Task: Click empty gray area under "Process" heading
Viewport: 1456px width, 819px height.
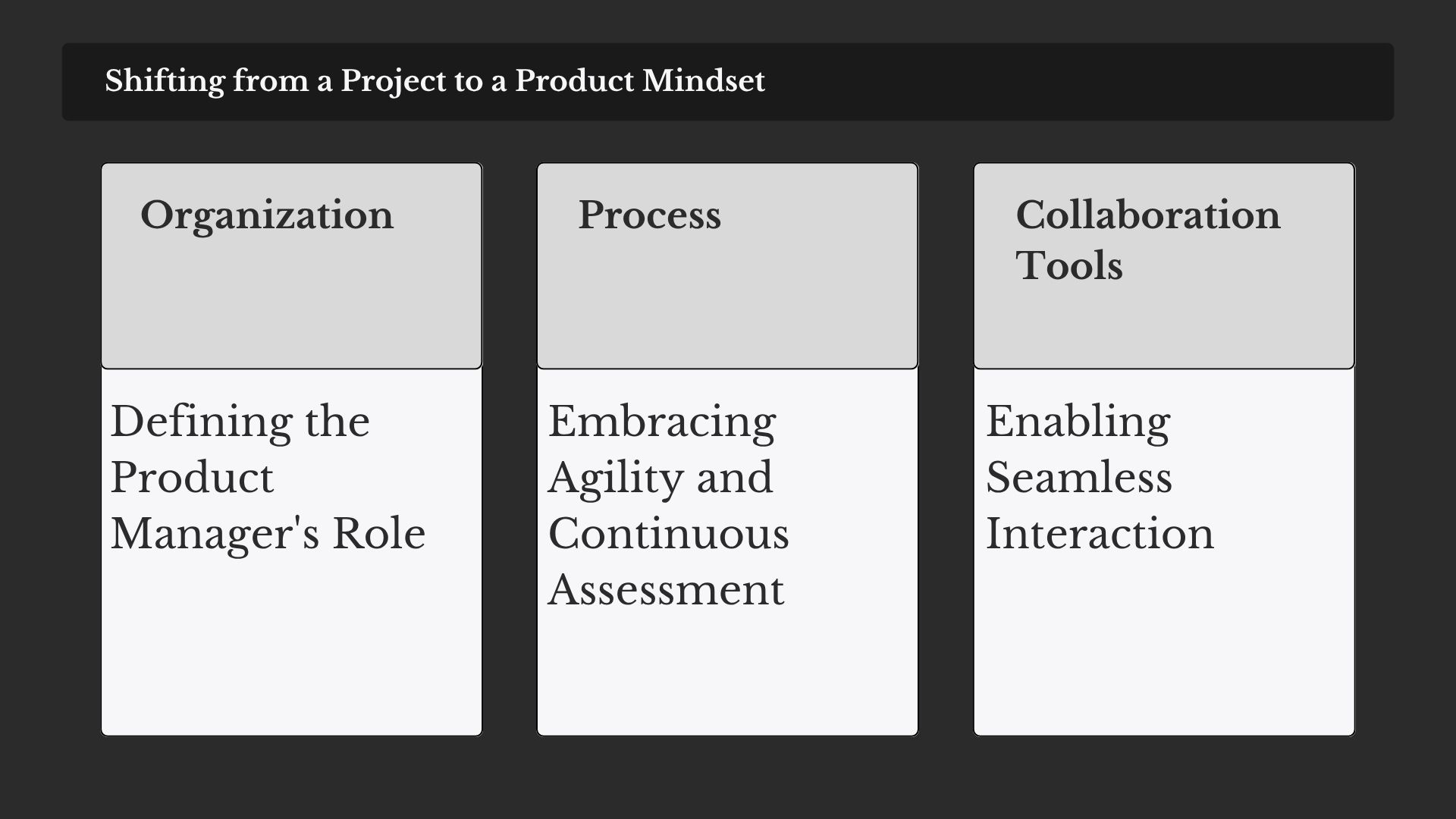Action: (x=727, y=311)
